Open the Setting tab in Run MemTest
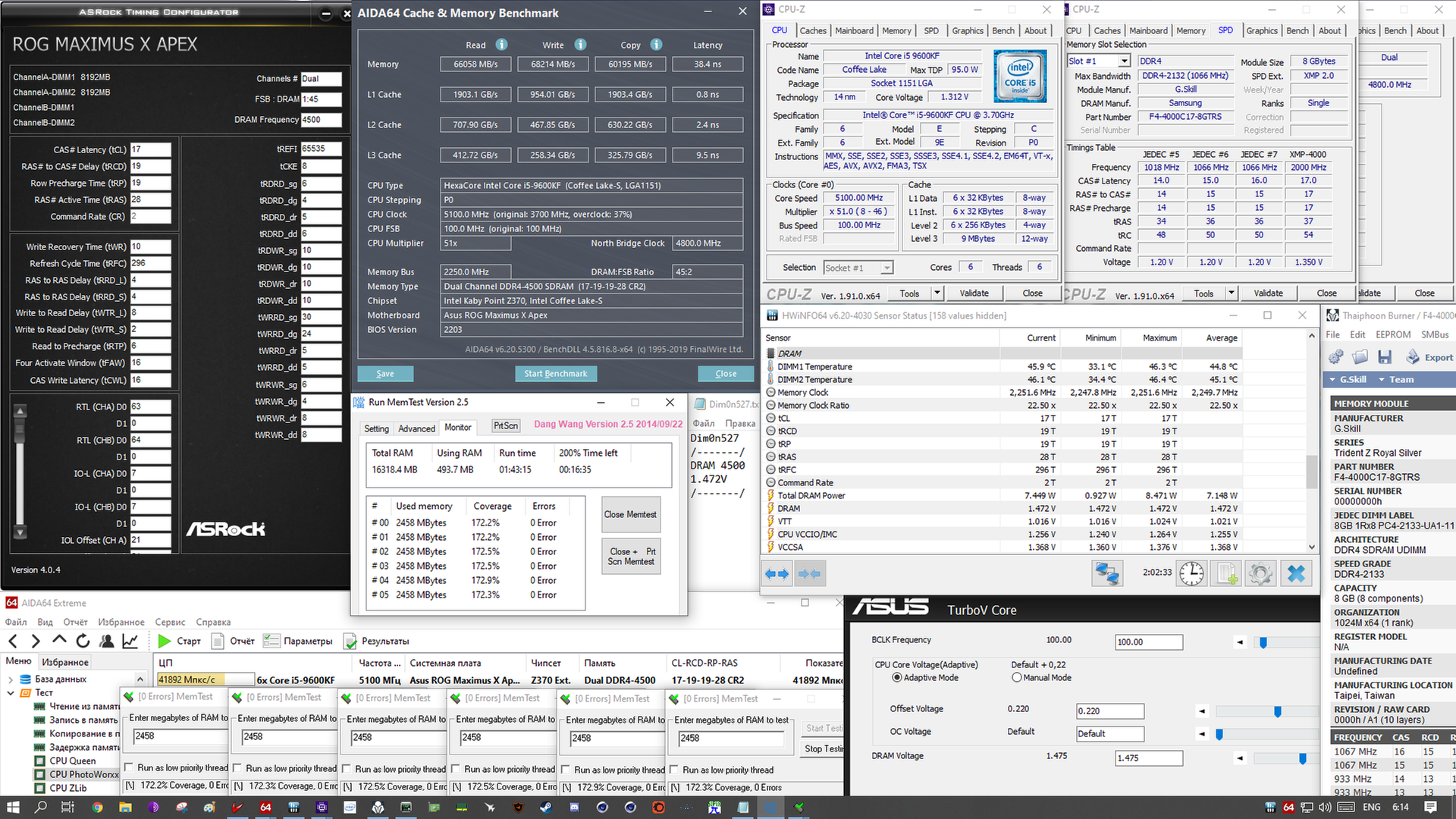 [x=376, y=428]
